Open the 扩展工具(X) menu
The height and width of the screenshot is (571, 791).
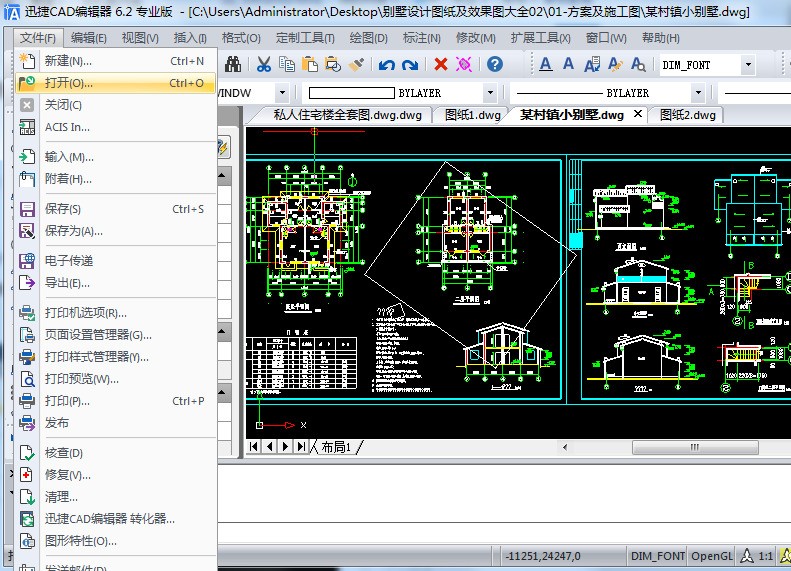(540, 38)
